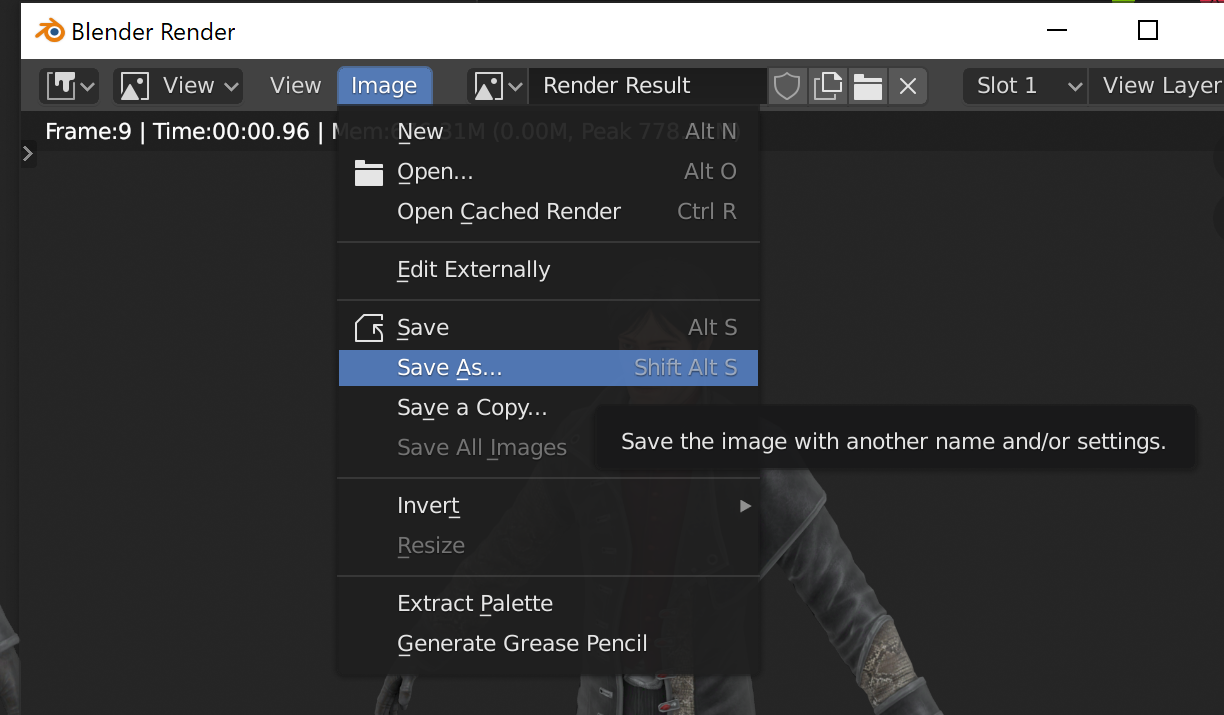Click the Blender logo in title bar
The width and height of the screenshot is (1224, 715).
(49, 31)
